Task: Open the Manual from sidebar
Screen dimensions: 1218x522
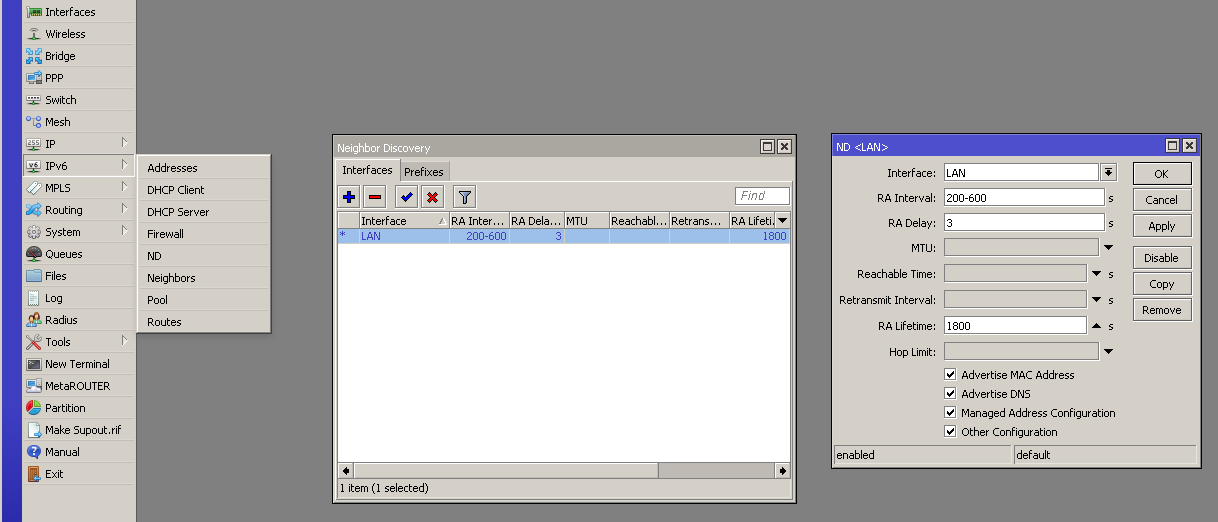Action: point(78,452)
